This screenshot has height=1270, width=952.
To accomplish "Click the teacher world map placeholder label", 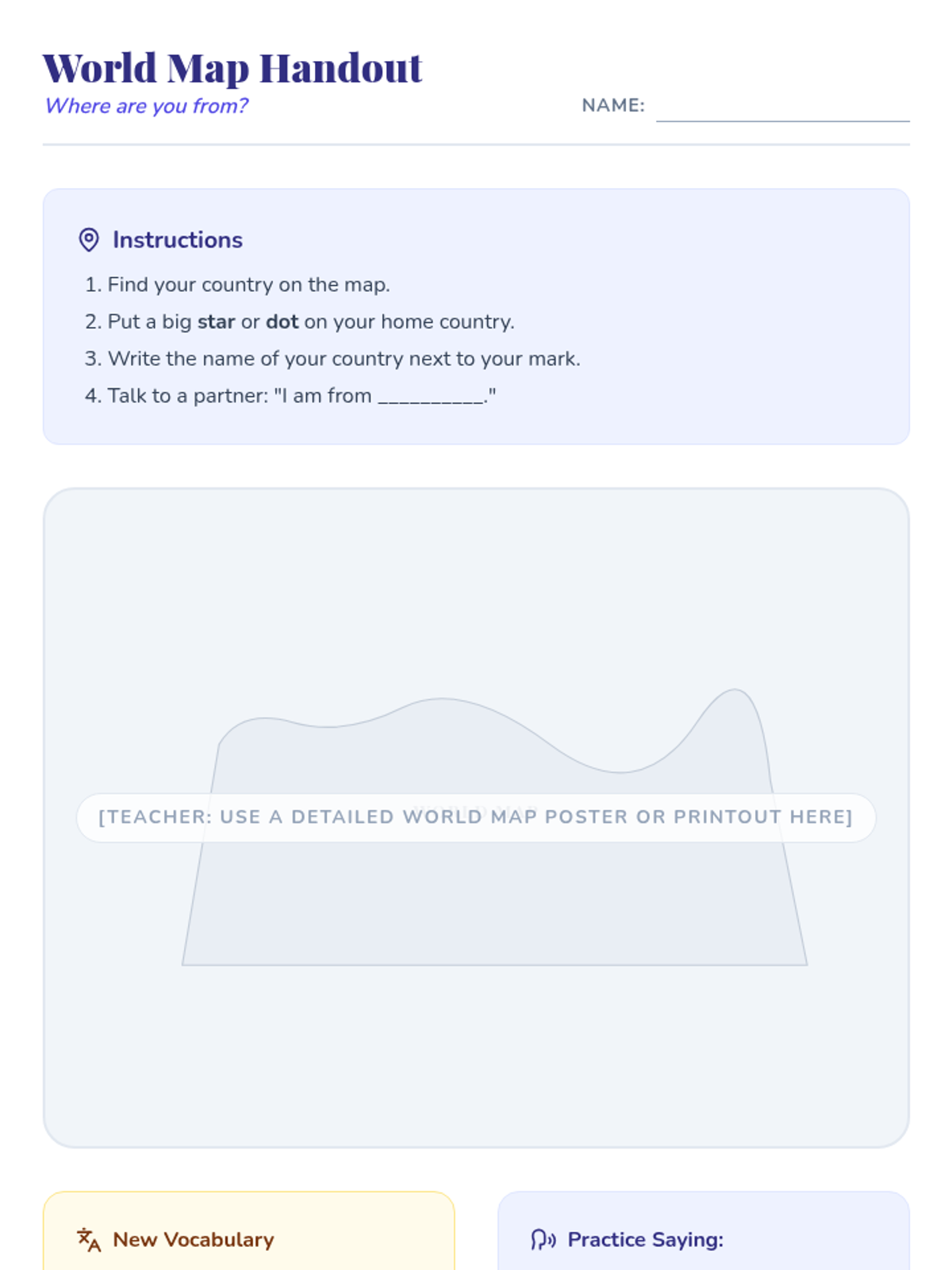I will click(x=475, y=817).
